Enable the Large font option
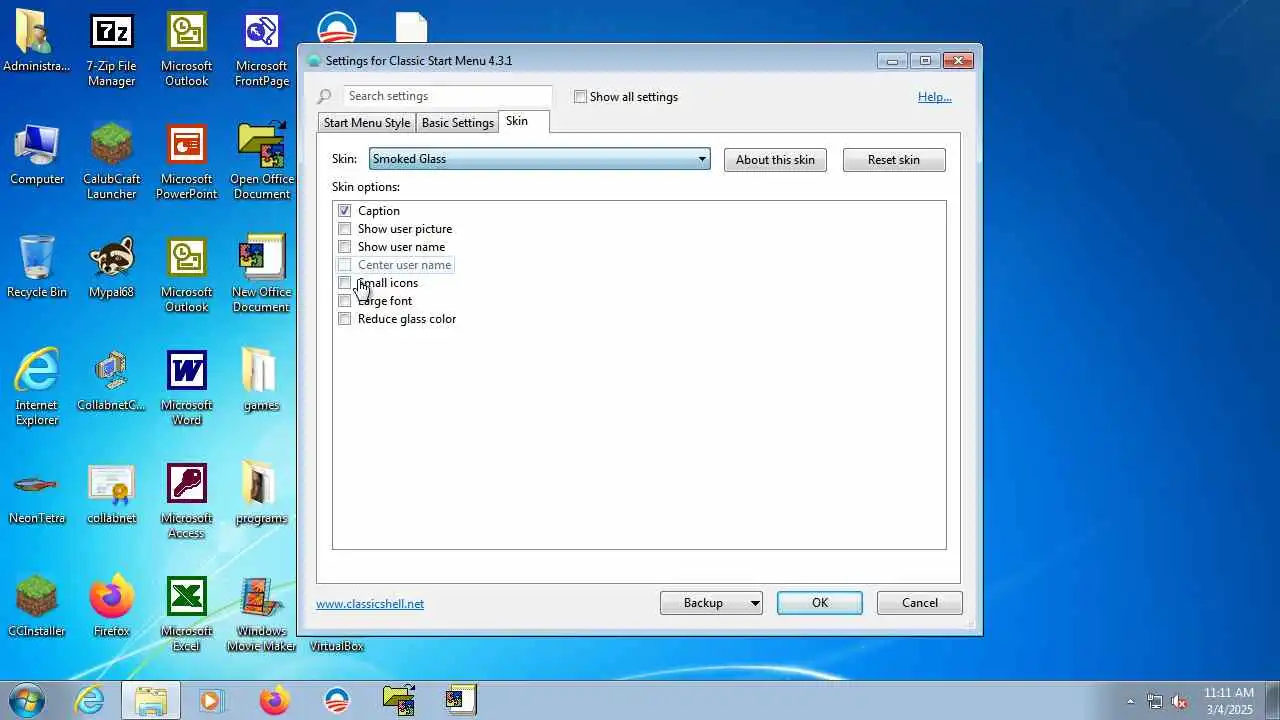 point(345,301)
